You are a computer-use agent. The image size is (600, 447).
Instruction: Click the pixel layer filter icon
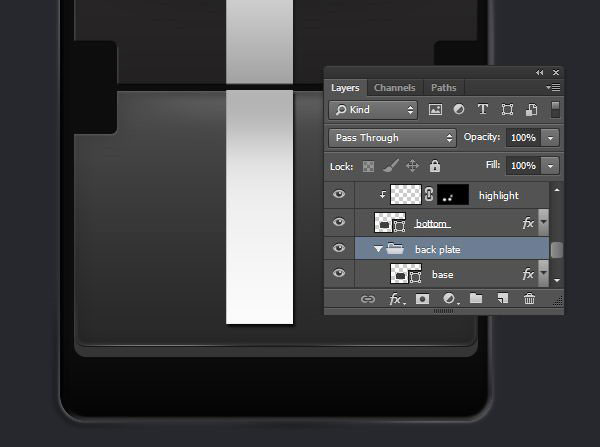pyautogui.click(x=436, y=110)
